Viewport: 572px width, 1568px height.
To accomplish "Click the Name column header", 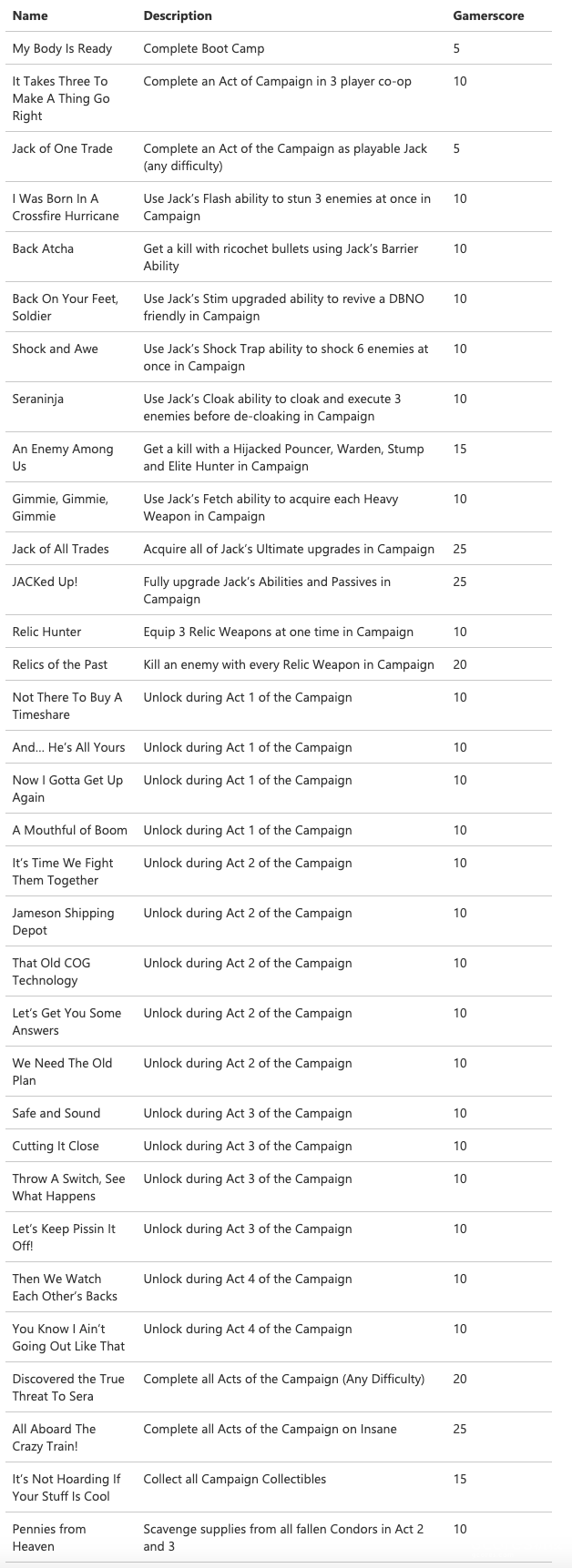I will coord(30,15).
